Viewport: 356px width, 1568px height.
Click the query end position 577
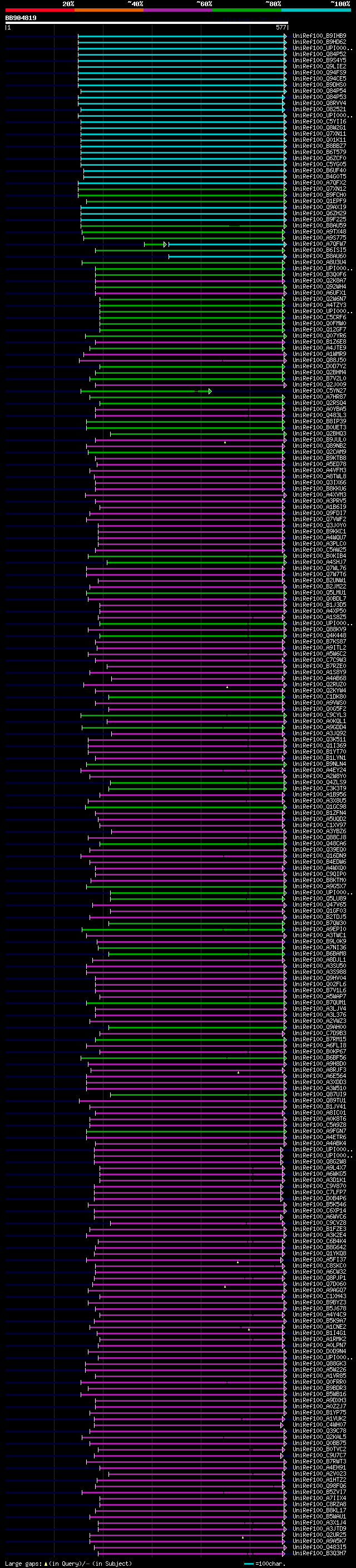click(x=281, y=27)
